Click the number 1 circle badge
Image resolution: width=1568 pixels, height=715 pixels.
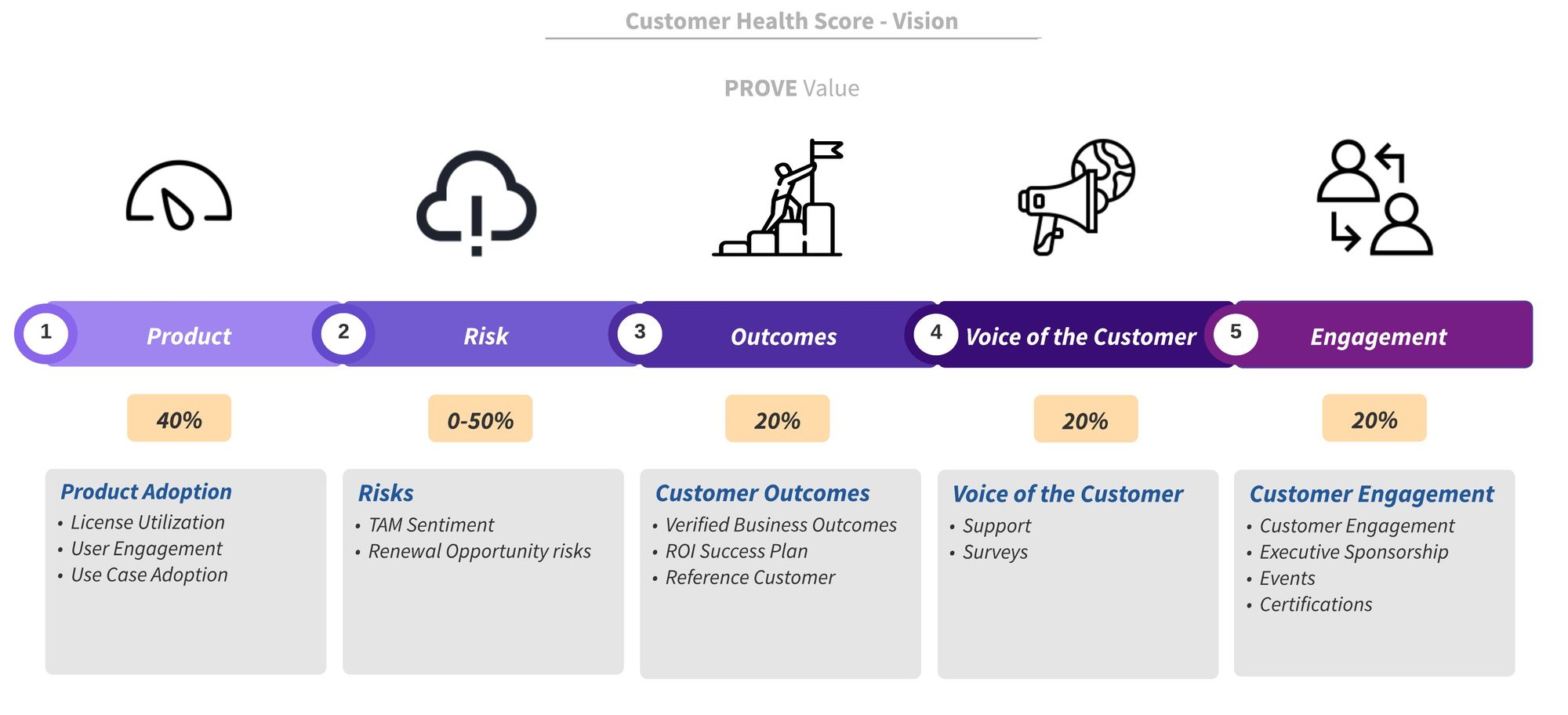pos(45,333)
